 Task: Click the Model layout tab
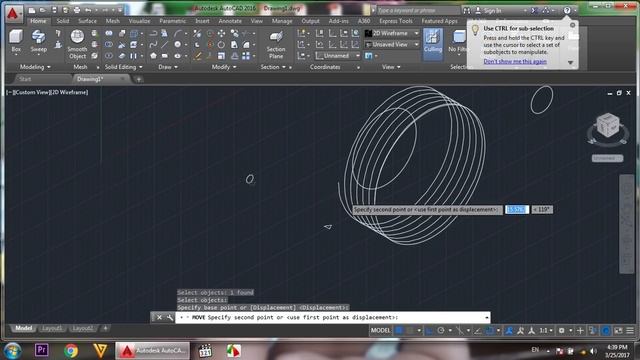(23, 328)
